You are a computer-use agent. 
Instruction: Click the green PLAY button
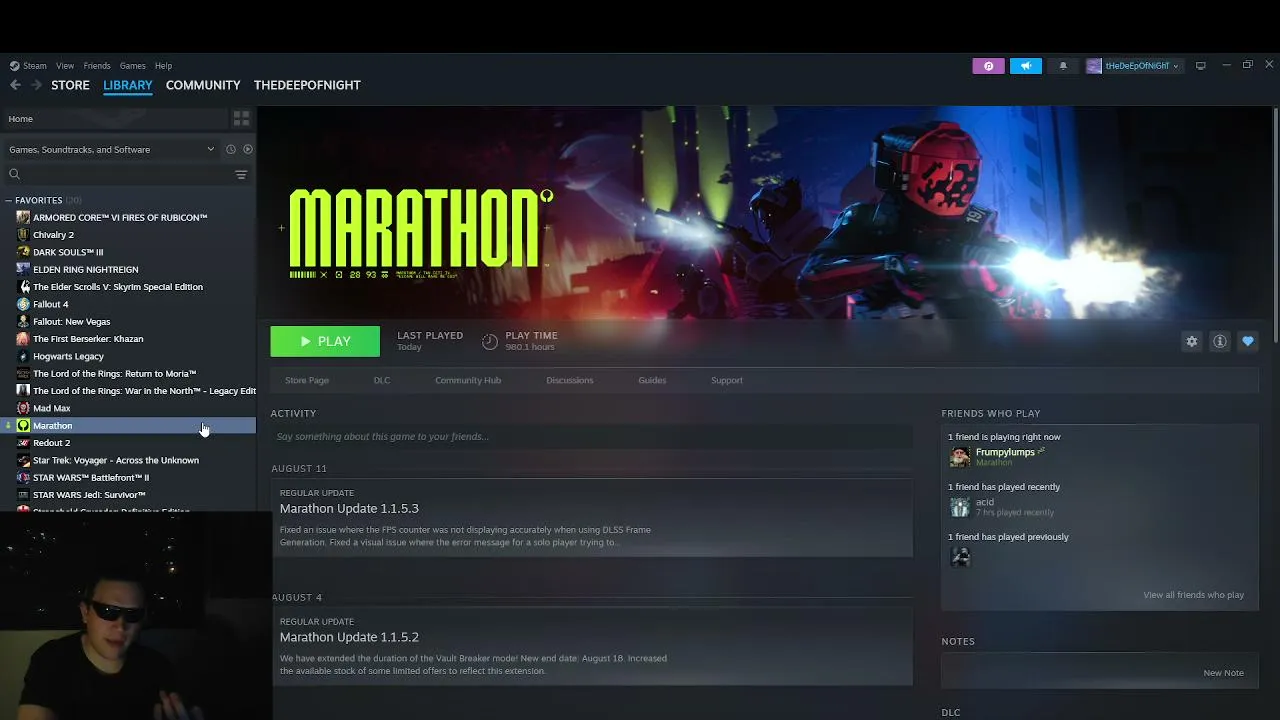point(325,341)
